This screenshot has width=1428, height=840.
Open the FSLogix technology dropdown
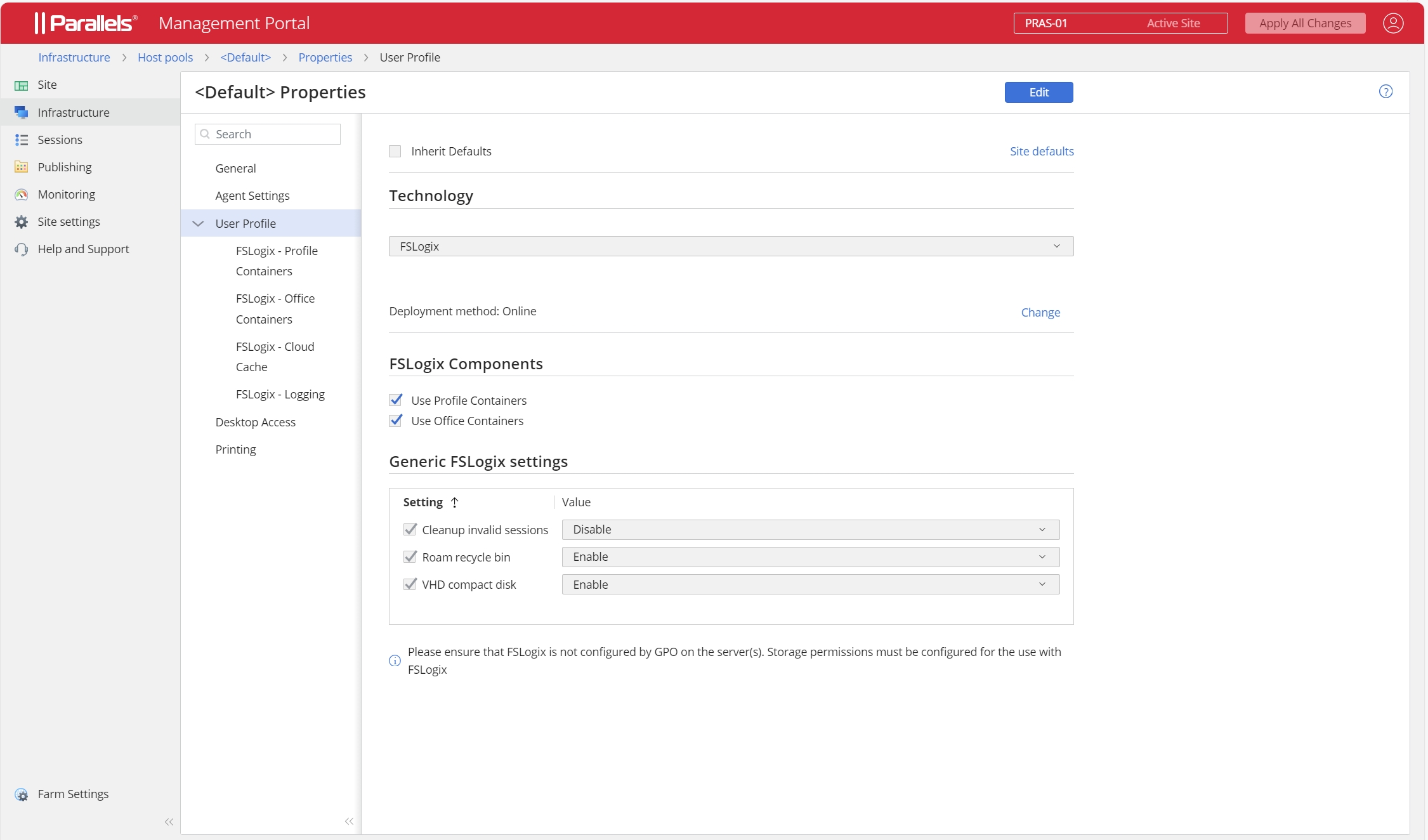(731, 246)
